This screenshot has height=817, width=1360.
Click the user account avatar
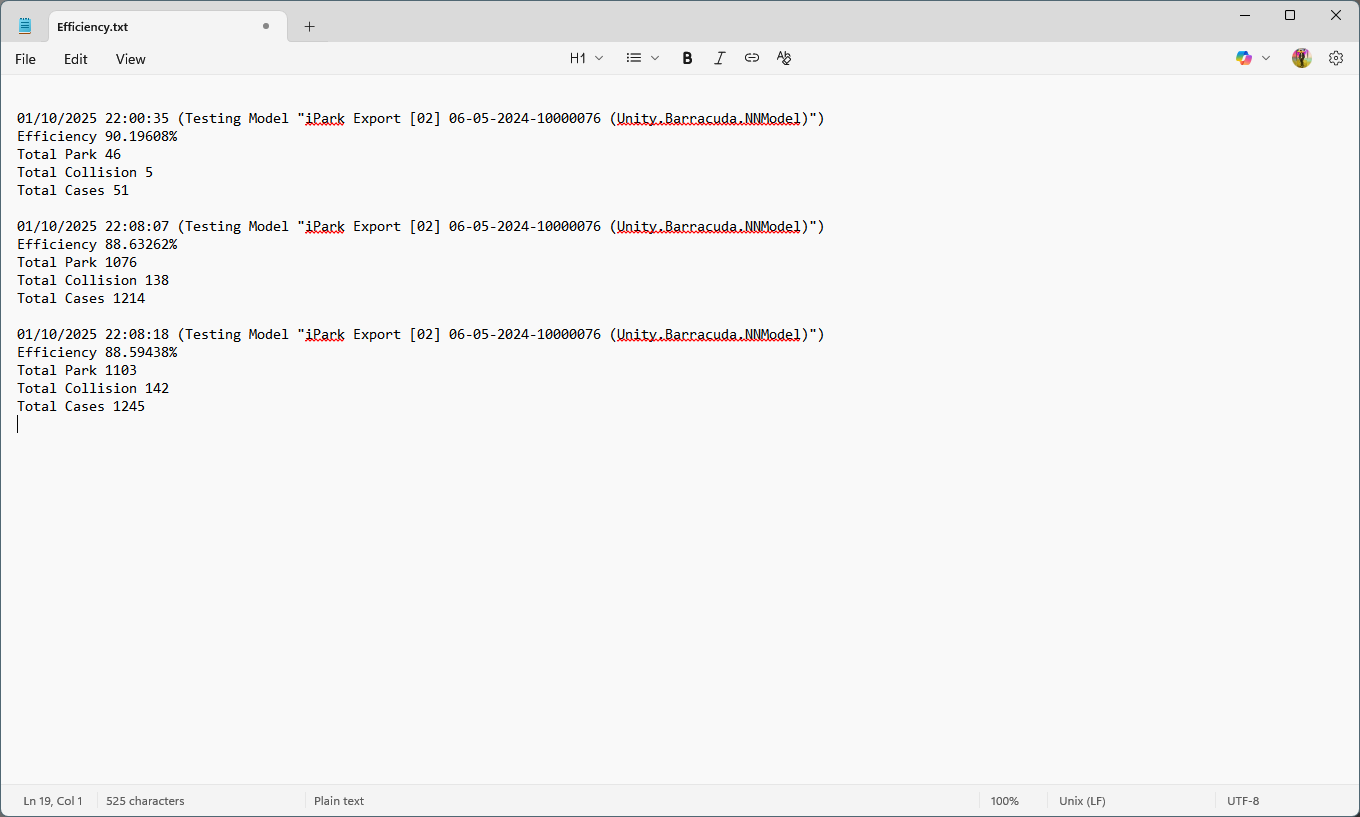tap(1301, 58)
